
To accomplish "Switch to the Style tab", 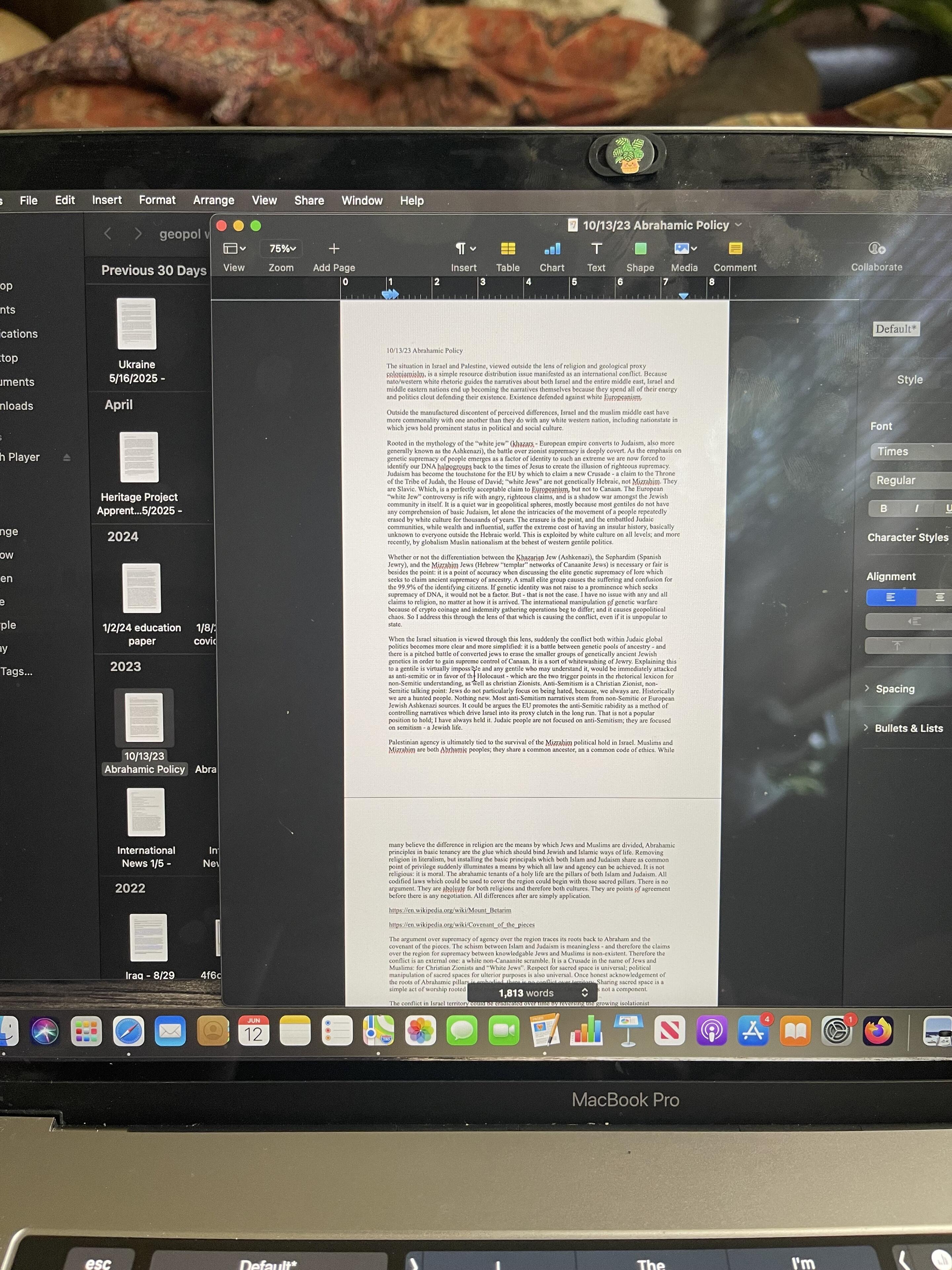I will (x=910, y=379).
